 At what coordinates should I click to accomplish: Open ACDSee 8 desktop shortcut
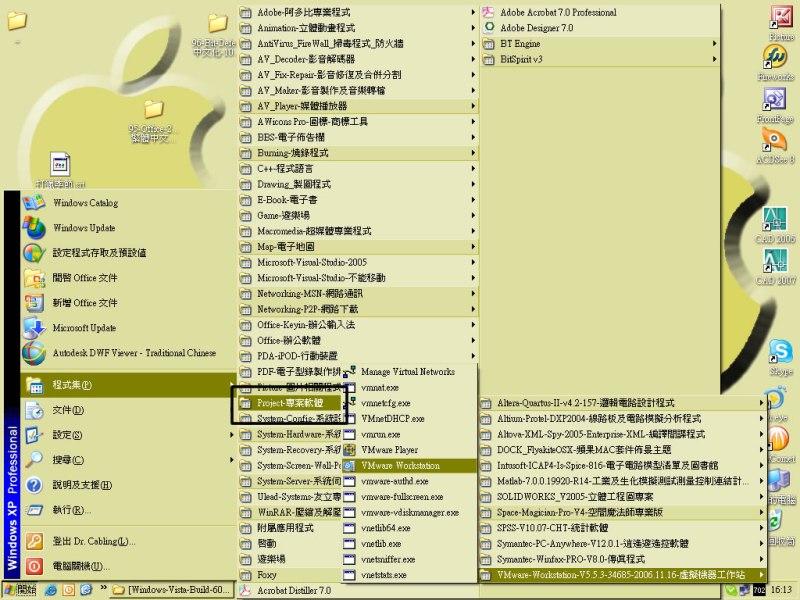tap(774, 146)
